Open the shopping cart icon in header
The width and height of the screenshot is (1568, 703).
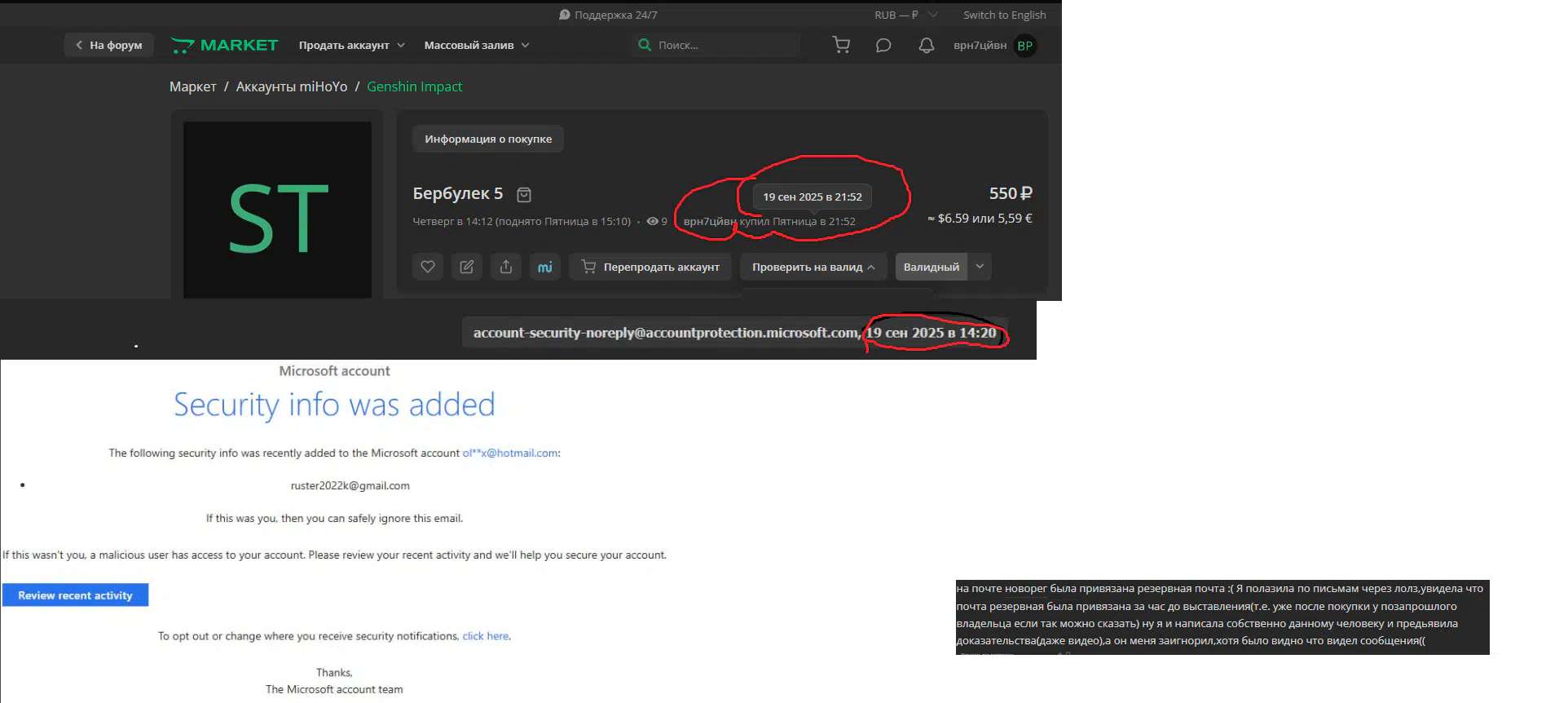[x=841, y=45]
